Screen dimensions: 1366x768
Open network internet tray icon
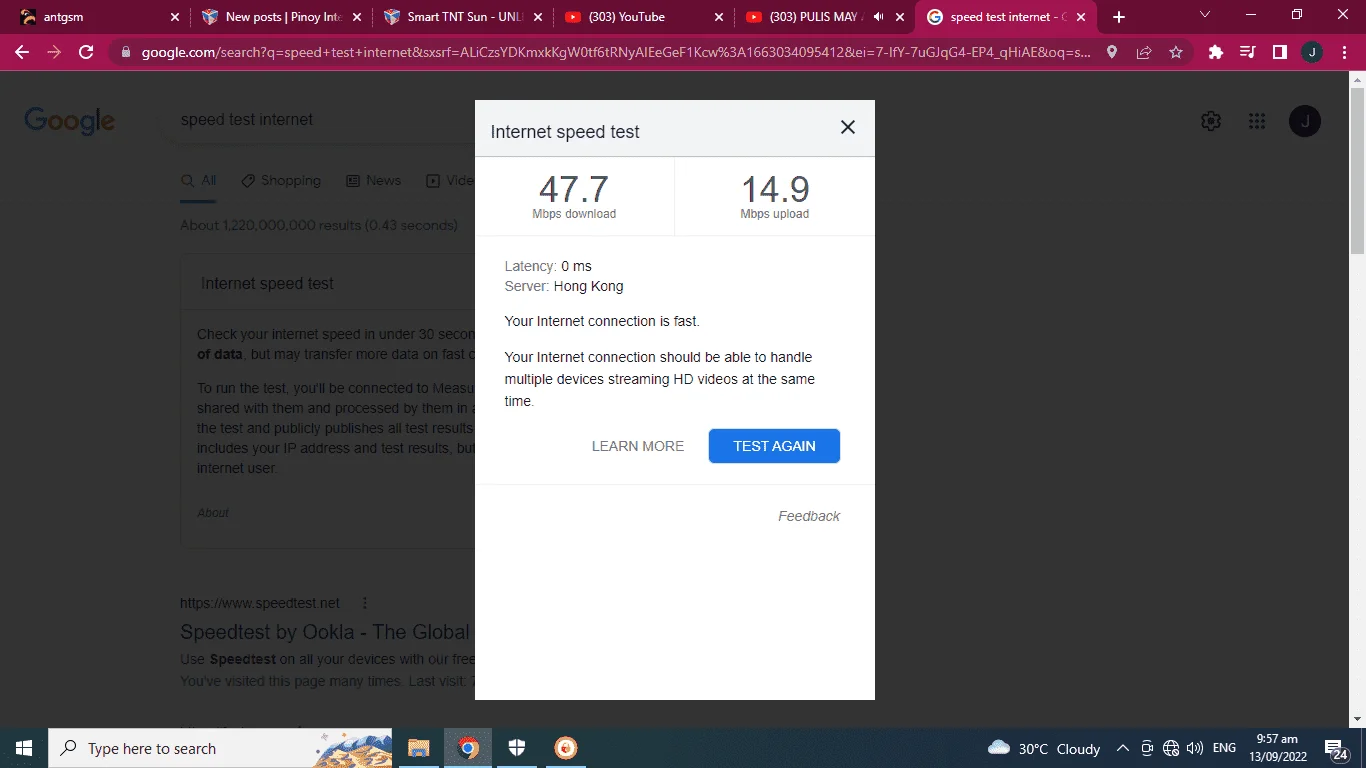tap(1171, 748)
